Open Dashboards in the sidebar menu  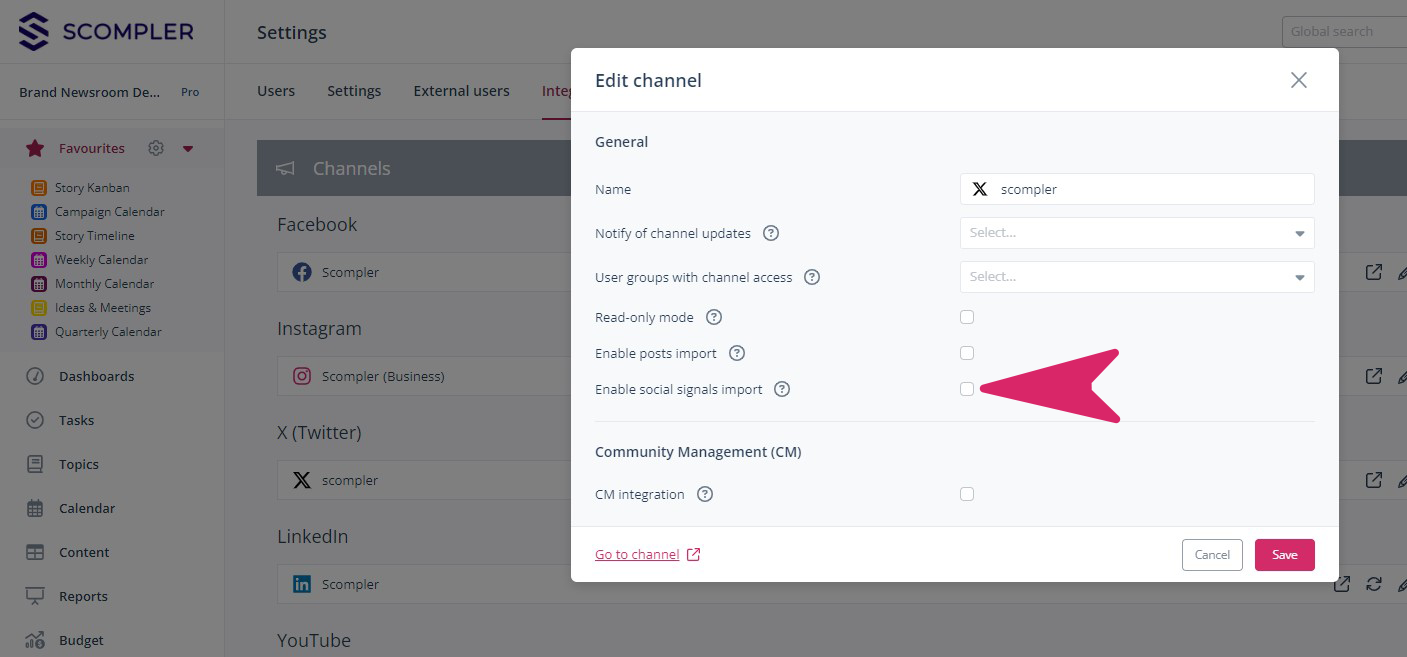pos(96,376)
